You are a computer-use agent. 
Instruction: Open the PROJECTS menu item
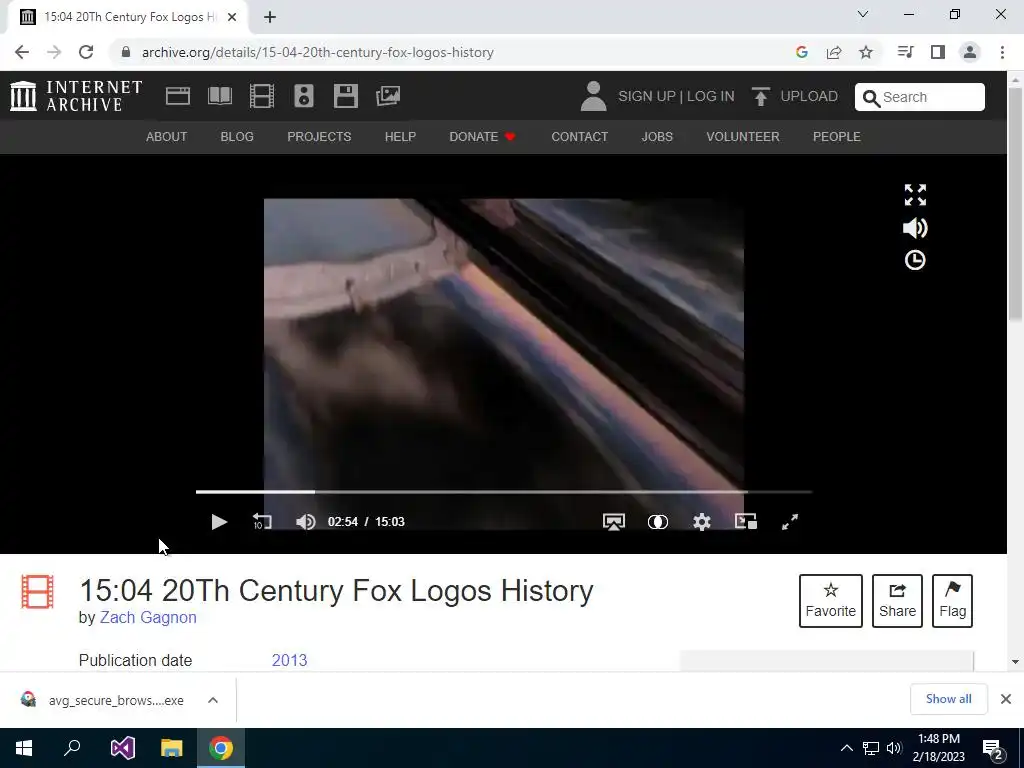(x=319, y=136)
